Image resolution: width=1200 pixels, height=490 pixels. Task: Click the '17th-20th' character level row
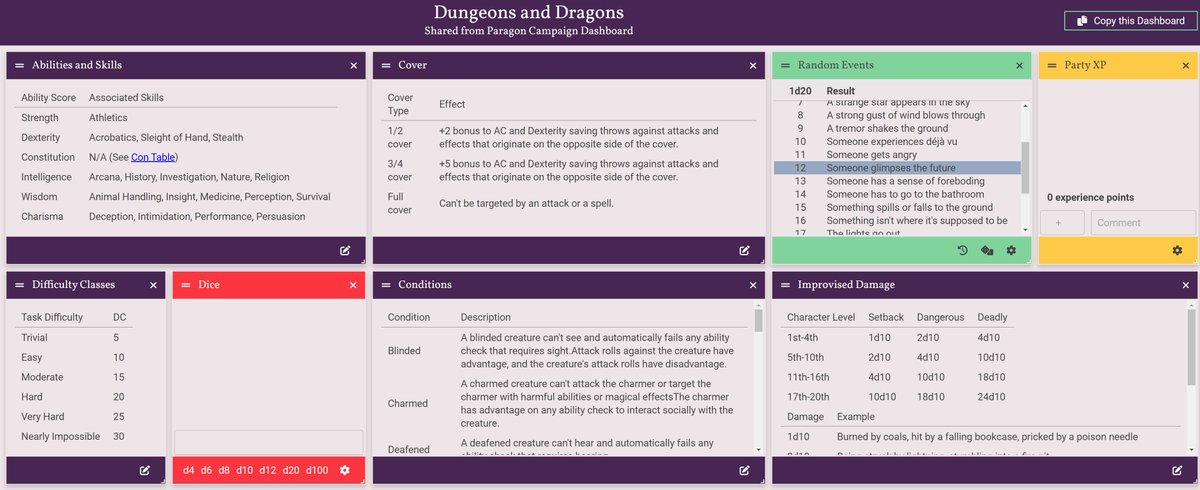coord(897,397)
